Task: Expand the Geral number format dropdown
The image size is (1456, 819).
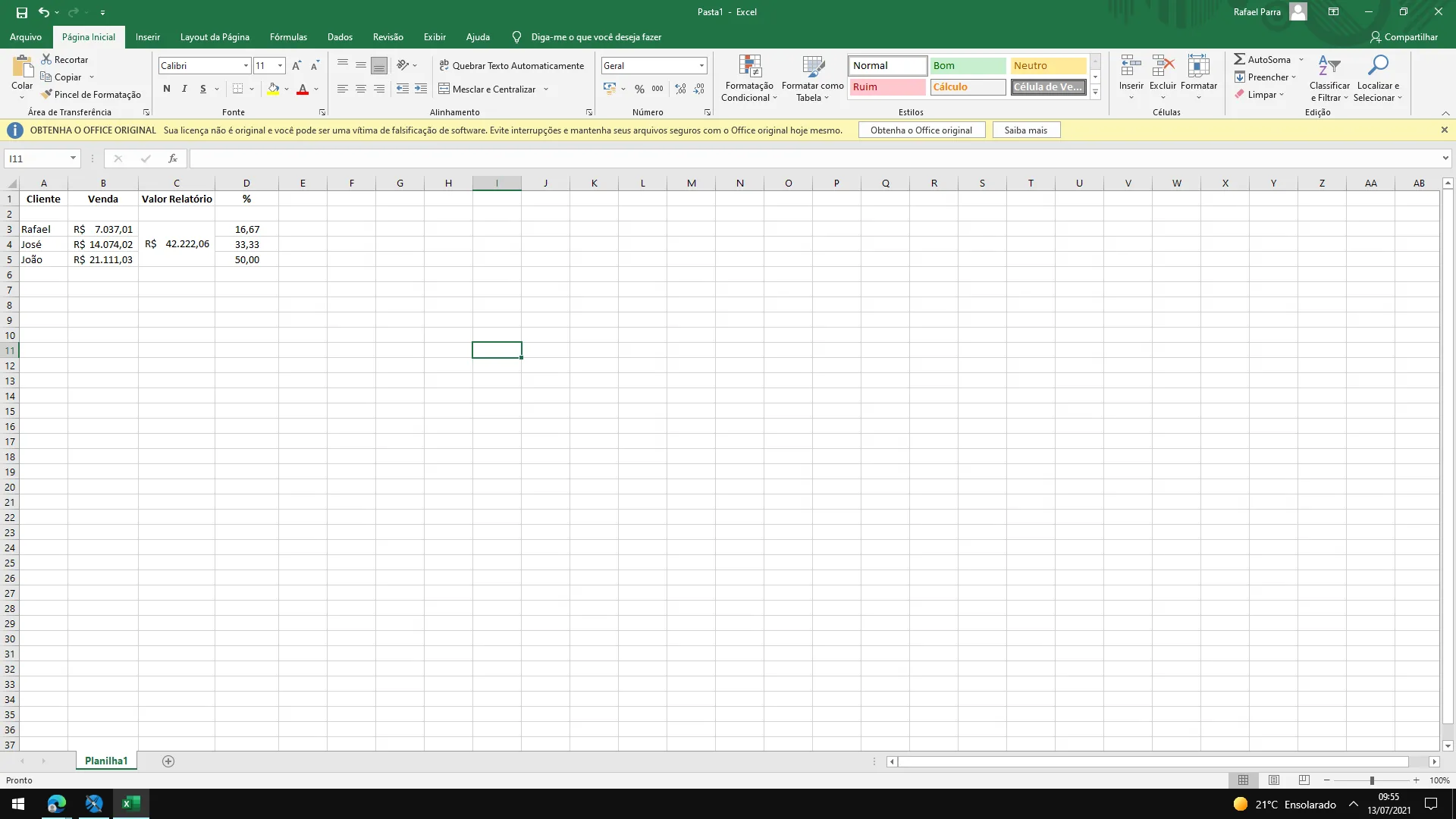Action: [x=701, y=66]
